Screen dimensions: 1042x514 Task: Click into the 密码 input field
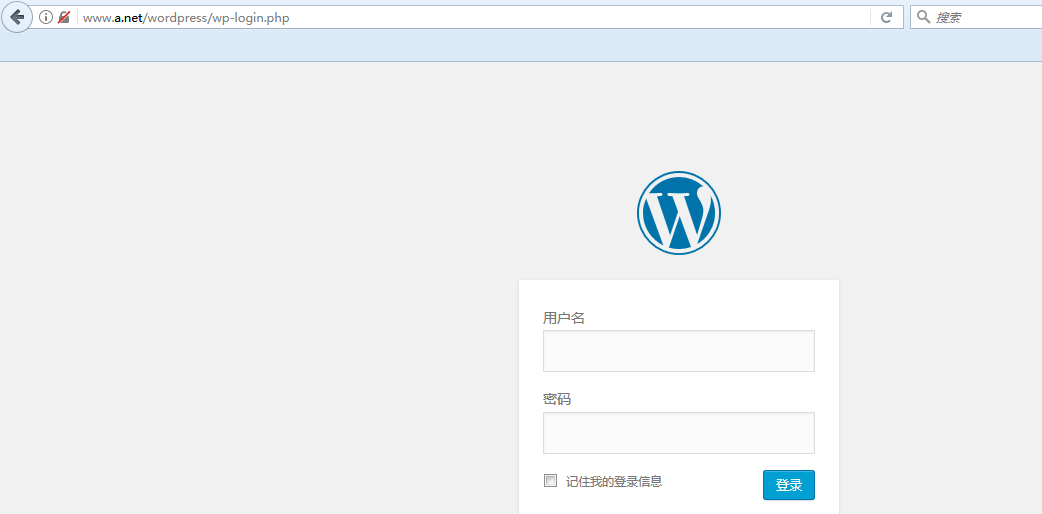pos(678,433)
